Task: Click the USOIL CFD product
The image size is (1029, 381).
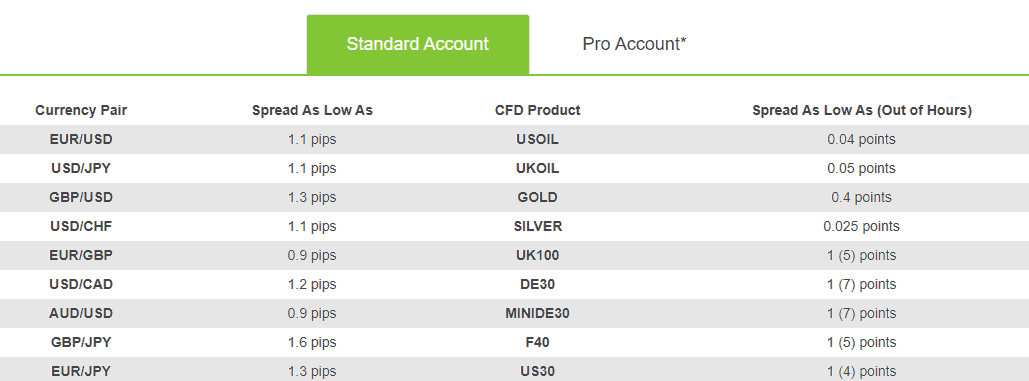Action: tap(537, 140)
